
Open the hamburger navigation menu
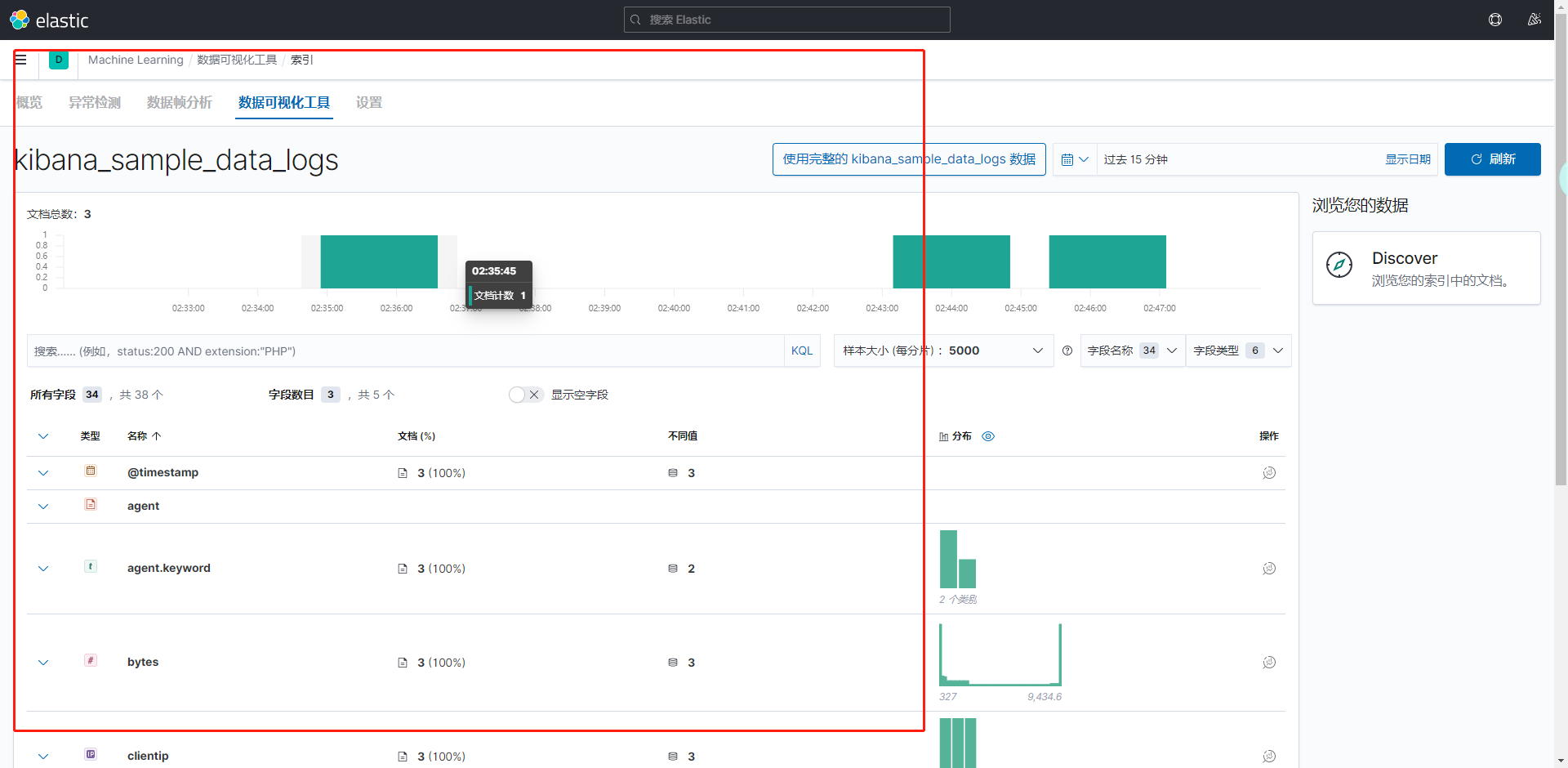pyautogui.click(x=21, y=60)
